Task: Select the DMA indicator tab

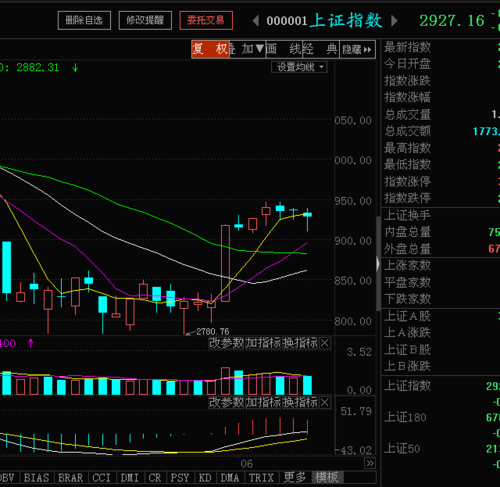Action: 230,478
